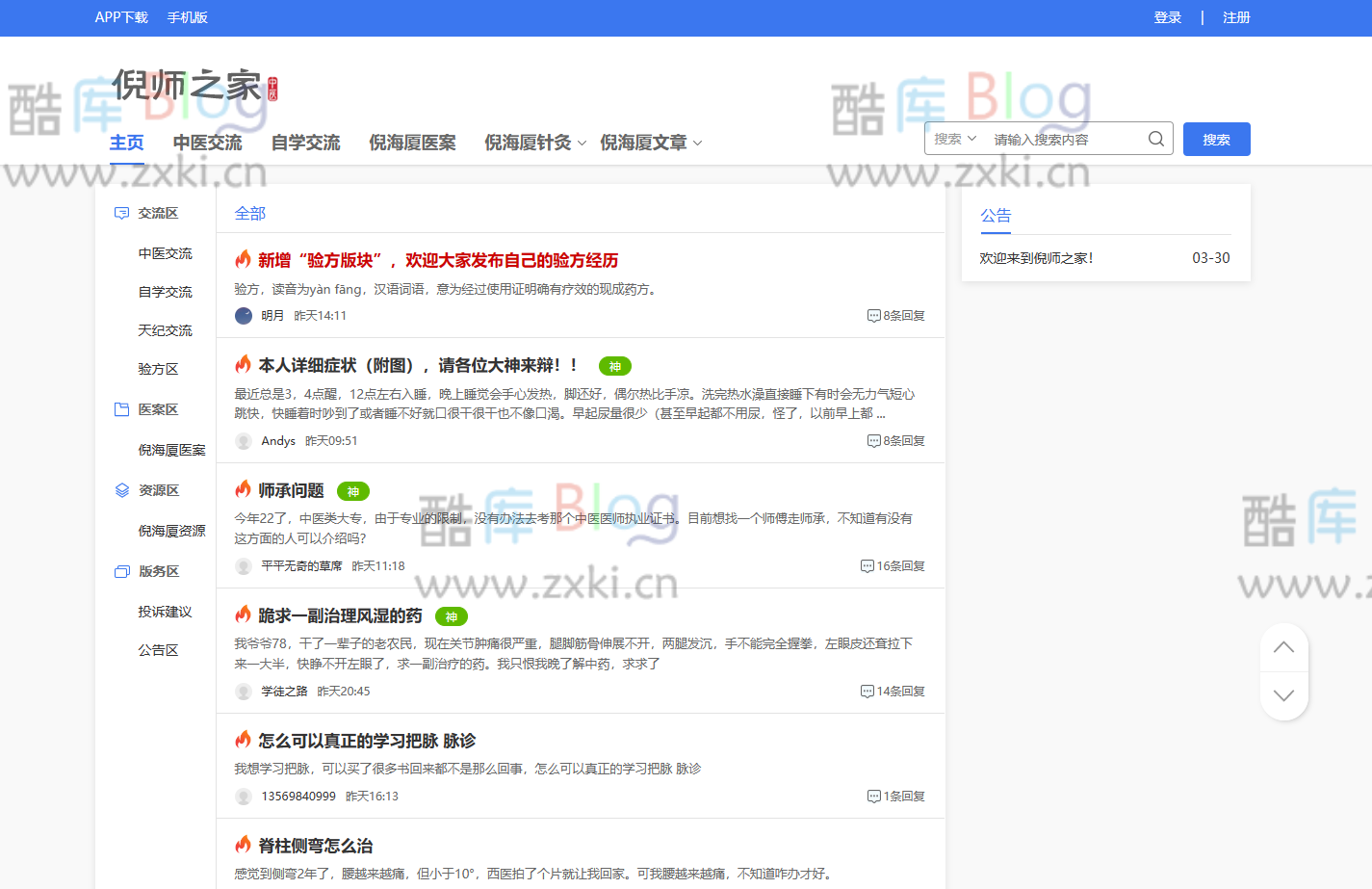Screen dimensions: 1372x889
Task: Click the scroll-to-top arrow on the right
Action: click(1284, 648)
